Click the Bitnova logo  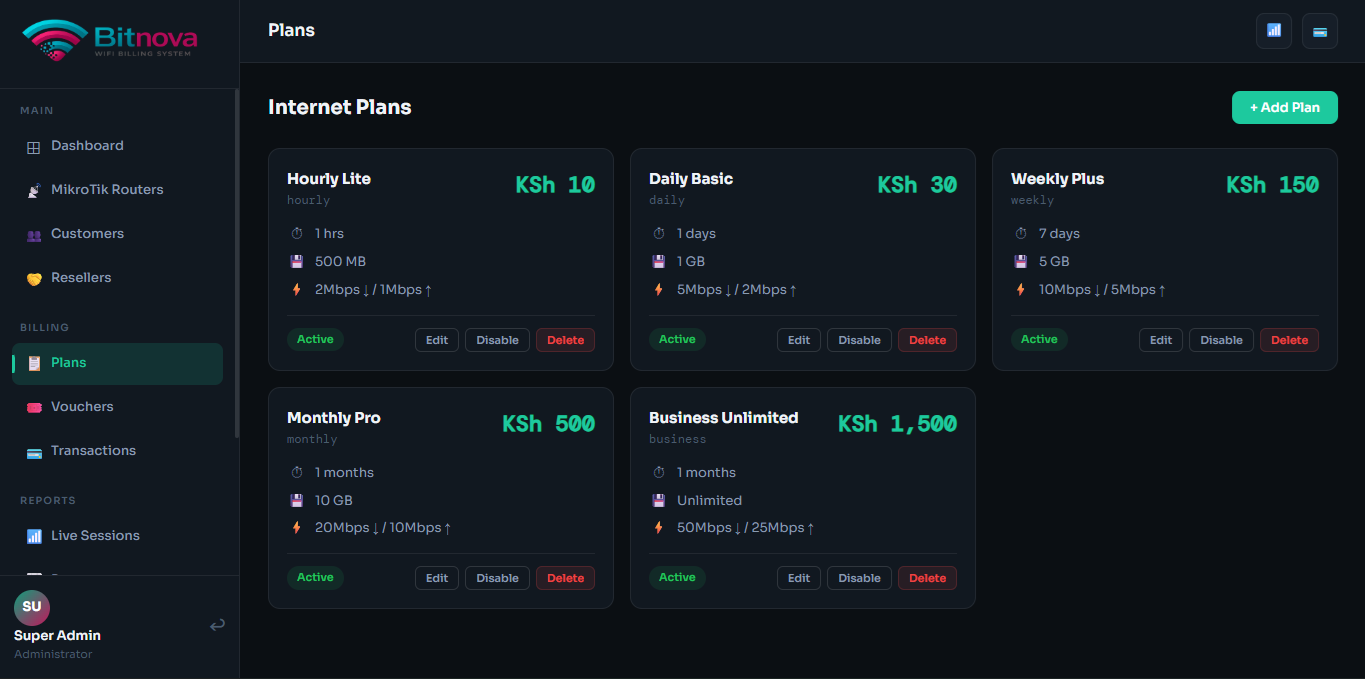110,40
